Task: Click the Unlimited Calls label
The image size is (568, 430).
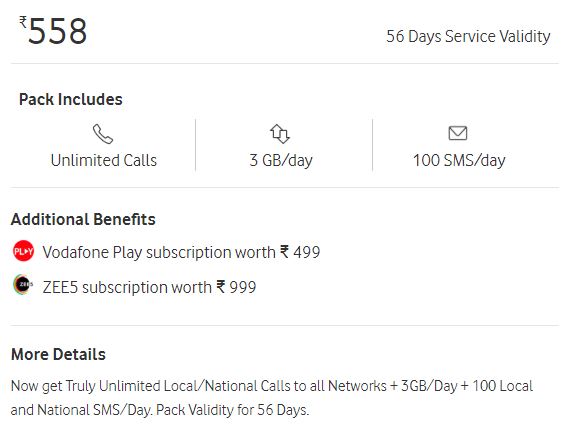Action: pos(104,160)
